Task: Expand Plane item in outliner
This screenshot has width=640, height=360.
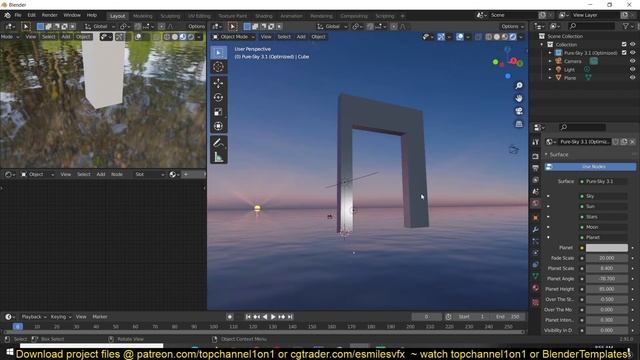Action: pos(550,78)
